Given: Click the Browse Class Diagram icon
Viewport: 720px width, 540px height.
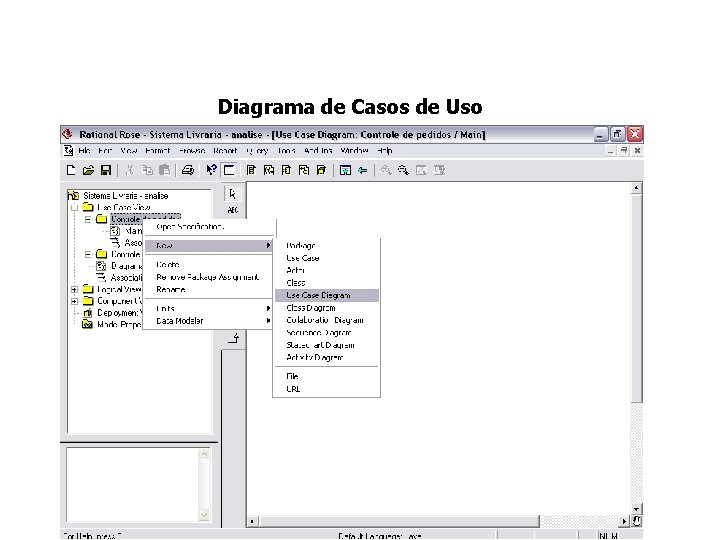Looking at the screenshot, I should click(251, 170).
